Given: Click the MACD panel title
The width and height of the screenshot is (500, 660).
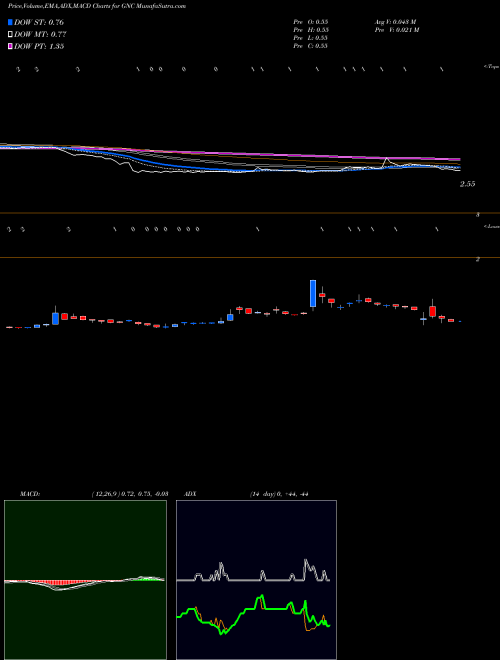Looking at the screenshot, I should click(x=30, y=494).
